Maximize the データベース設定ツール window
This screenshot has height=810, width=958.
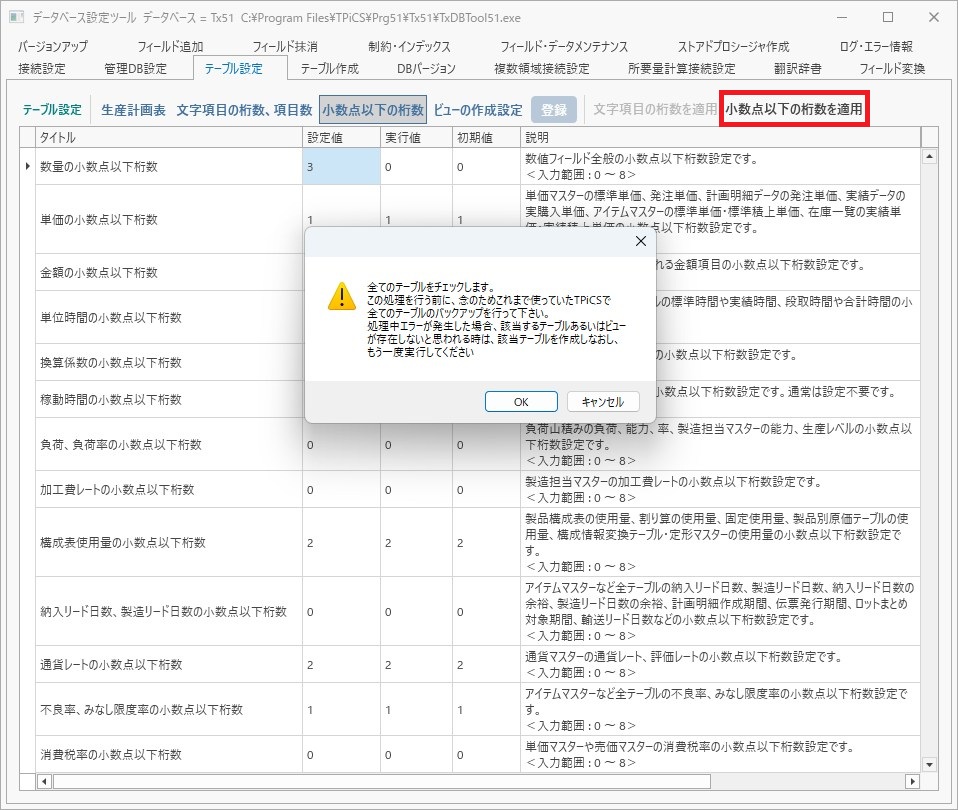tap(888, 17)
